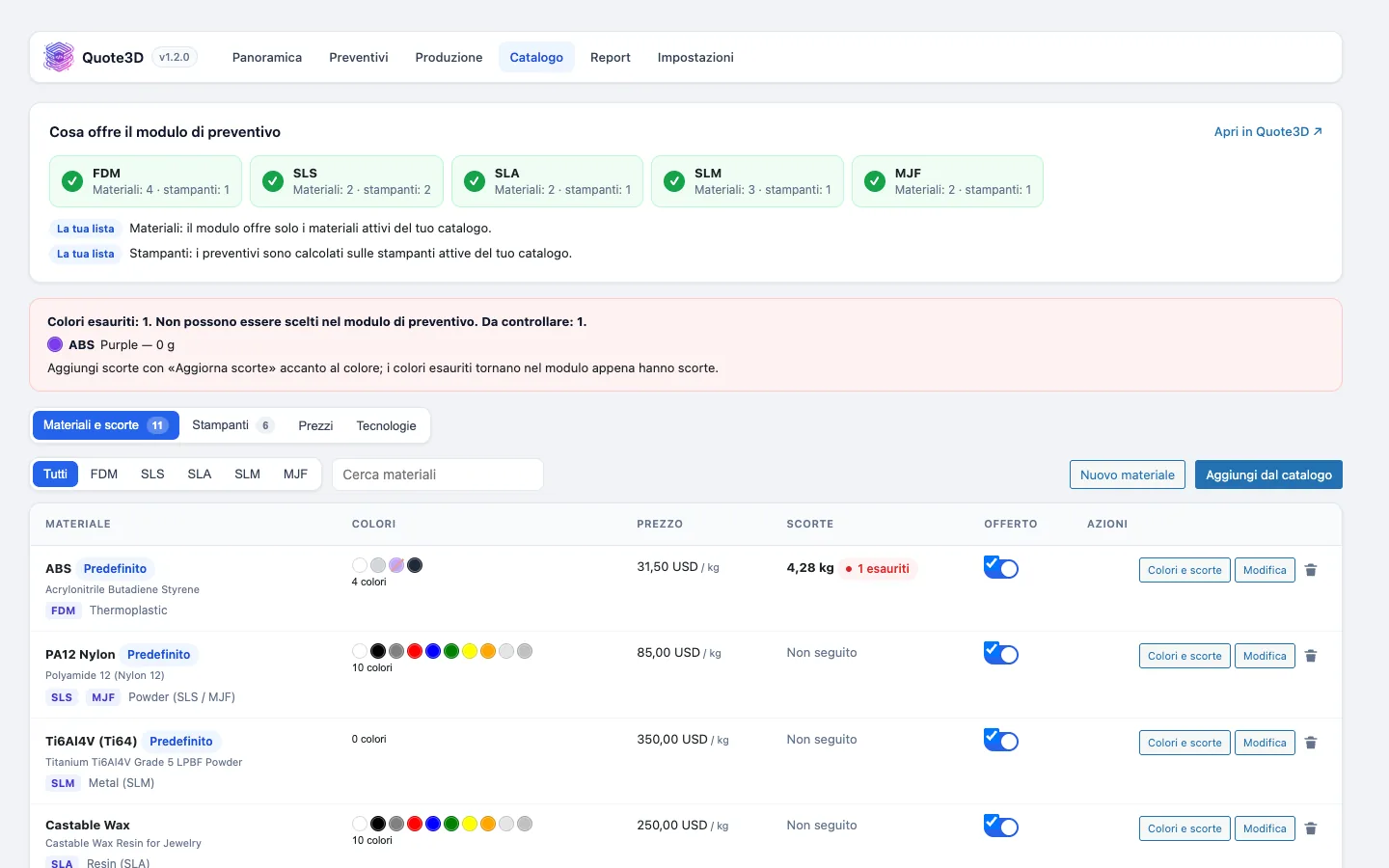This screenshot has width=1389, height=868.
Task: Edit PA12 Nylon with Modifica
Action: coord(1265,656)
